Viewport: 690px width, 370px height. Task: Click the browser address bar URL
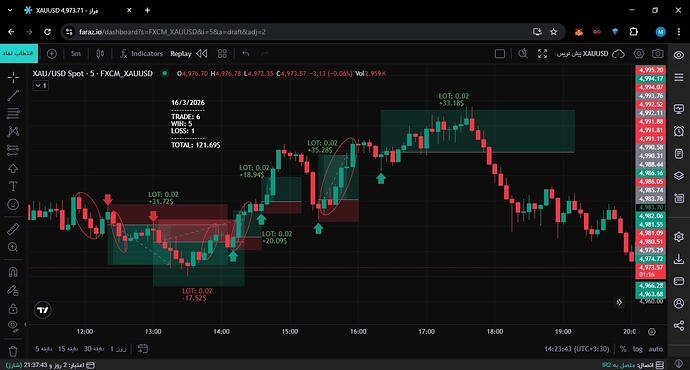pos(172,32)
